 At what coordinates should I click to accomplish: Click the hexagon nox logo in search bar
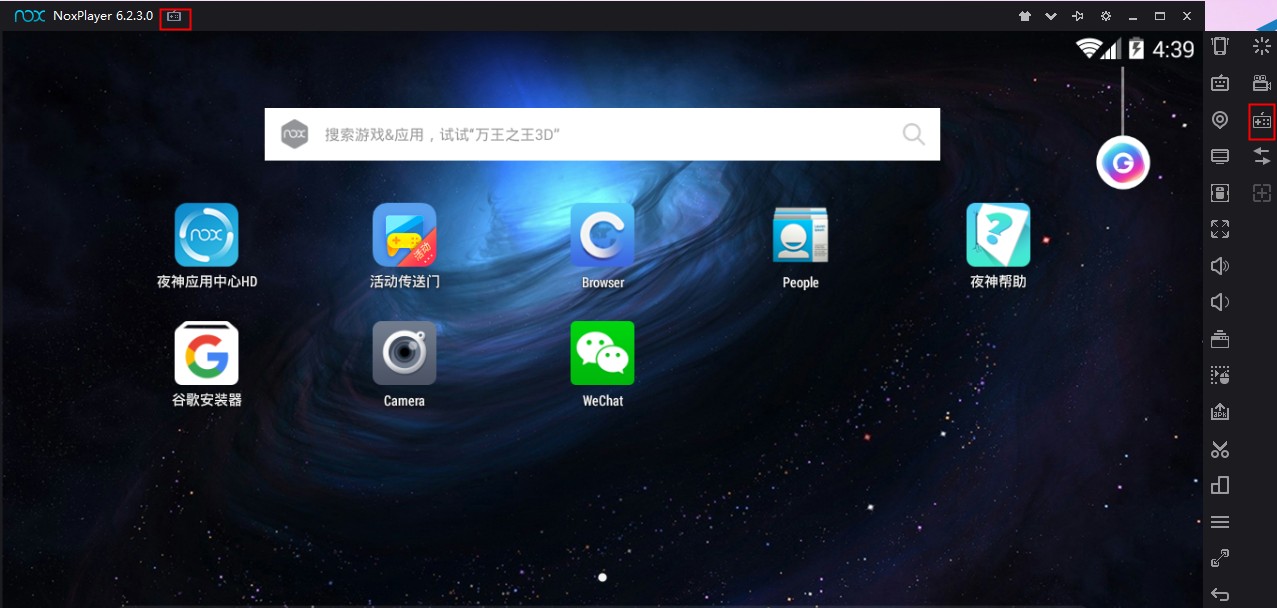coord(294,134)
